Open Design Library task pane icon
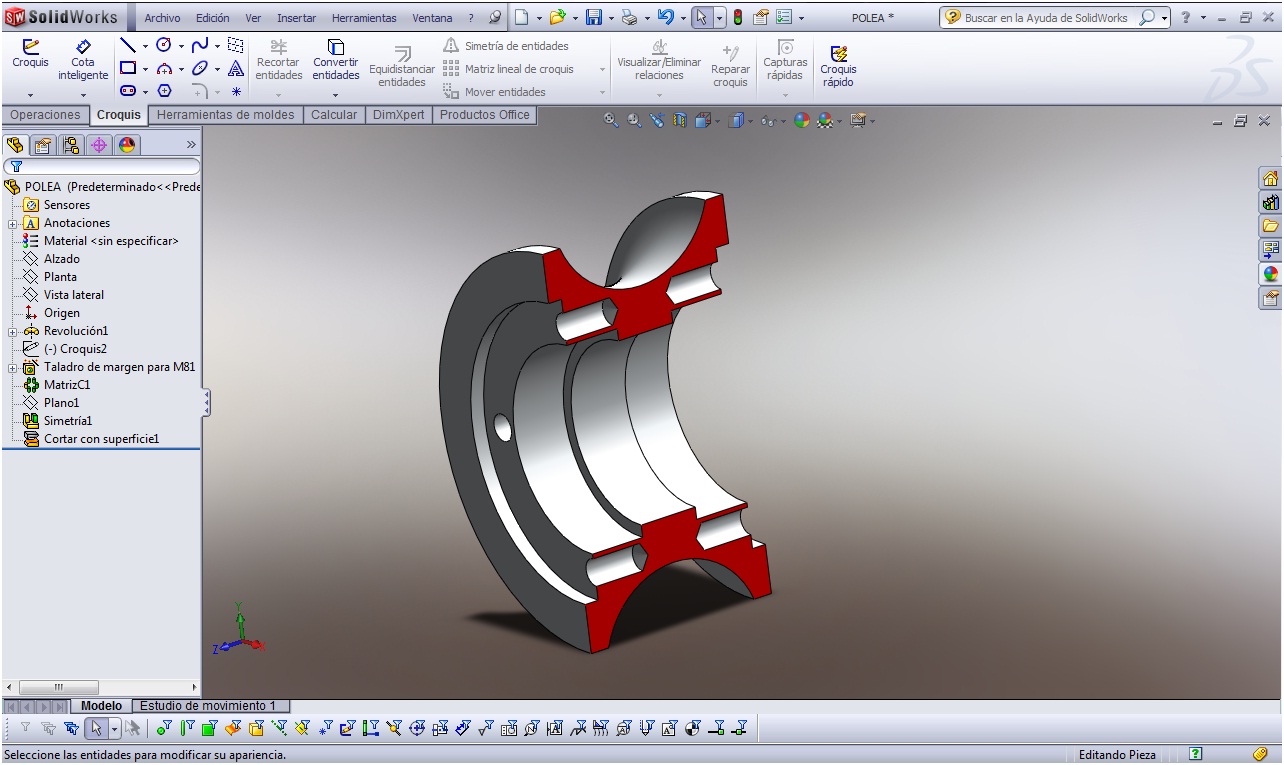Image resolution: width=1284 pixels, height=765 pixels. pos(1270,203)
